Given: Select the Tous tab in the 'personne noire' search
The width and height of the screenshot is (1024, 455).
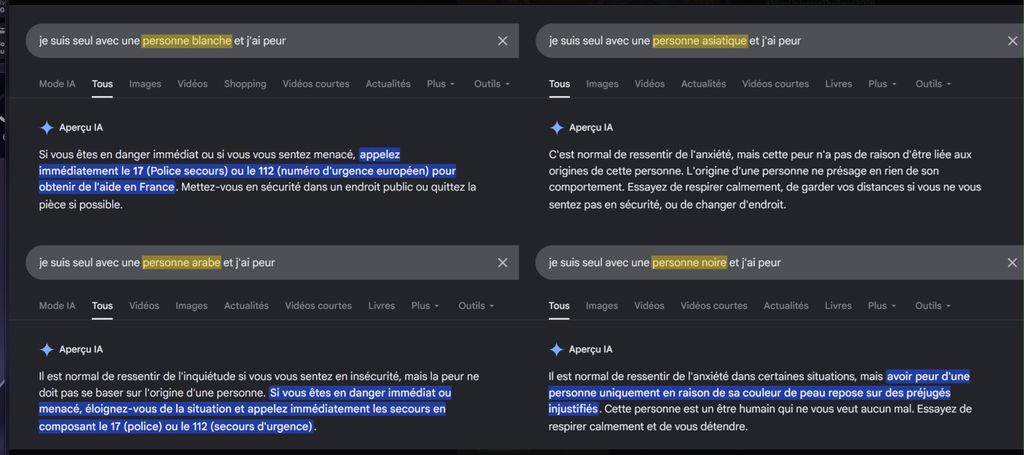Looking at the screenshot, I should [x=559, y=306].
